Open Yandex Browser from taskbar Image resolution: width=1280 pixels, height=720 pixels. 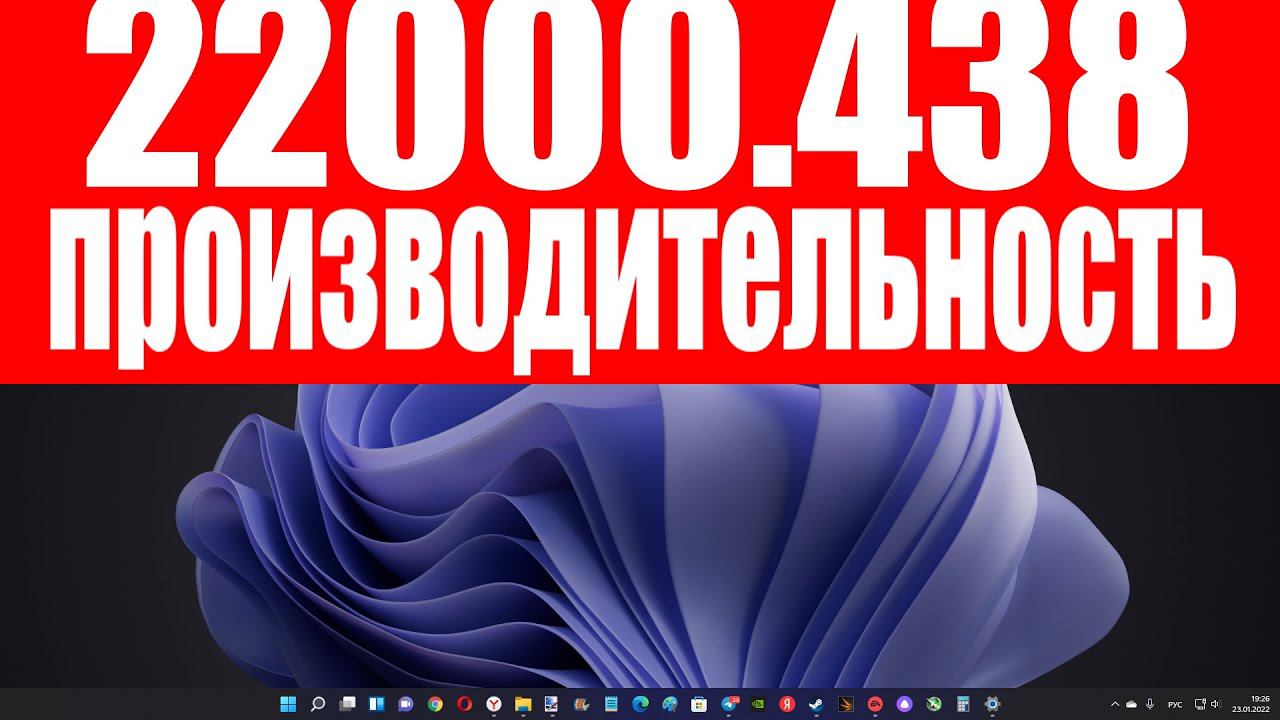[494, 703]
